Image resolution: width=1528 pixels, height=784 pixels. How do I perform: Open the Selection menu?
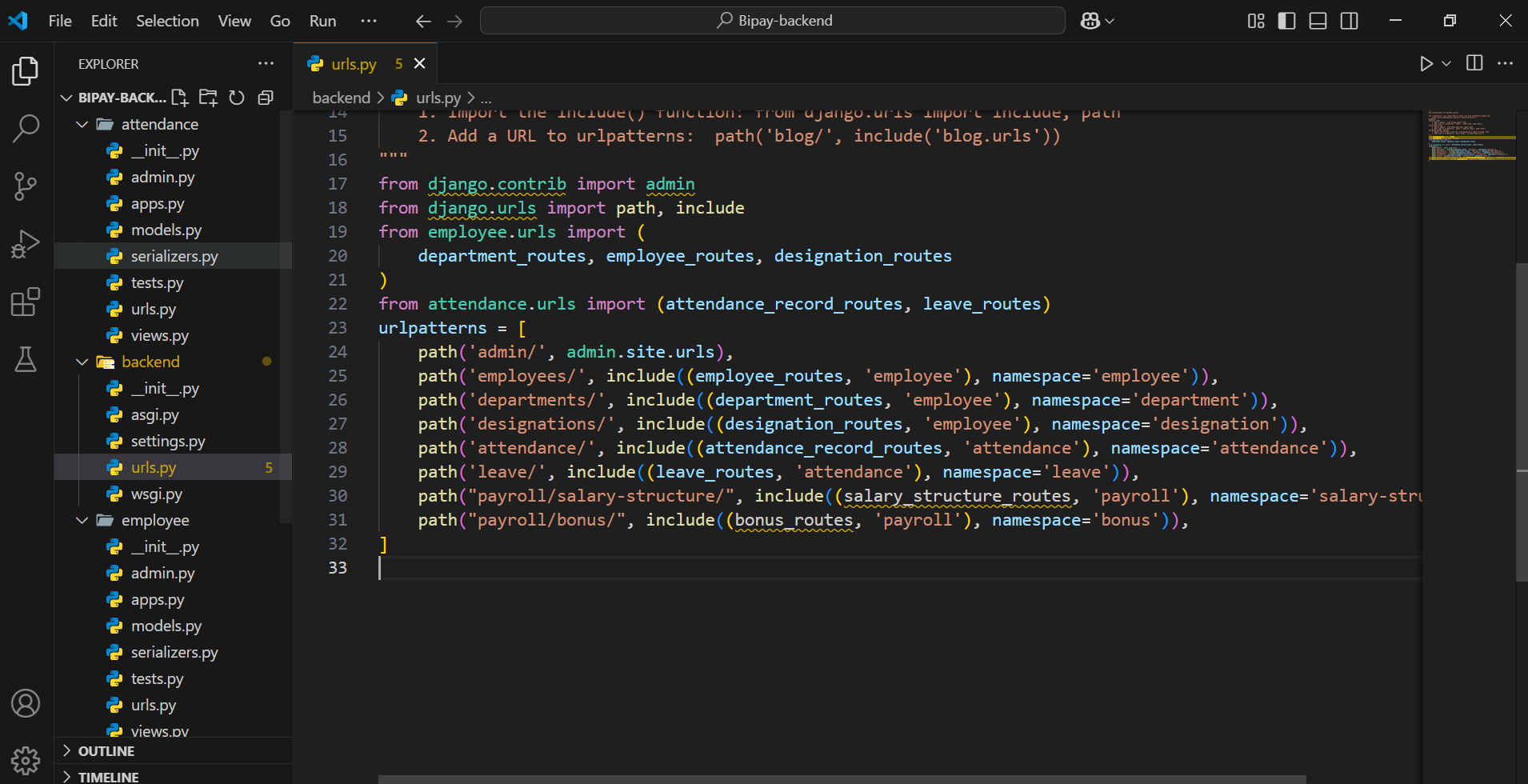[x=167, y=21]
